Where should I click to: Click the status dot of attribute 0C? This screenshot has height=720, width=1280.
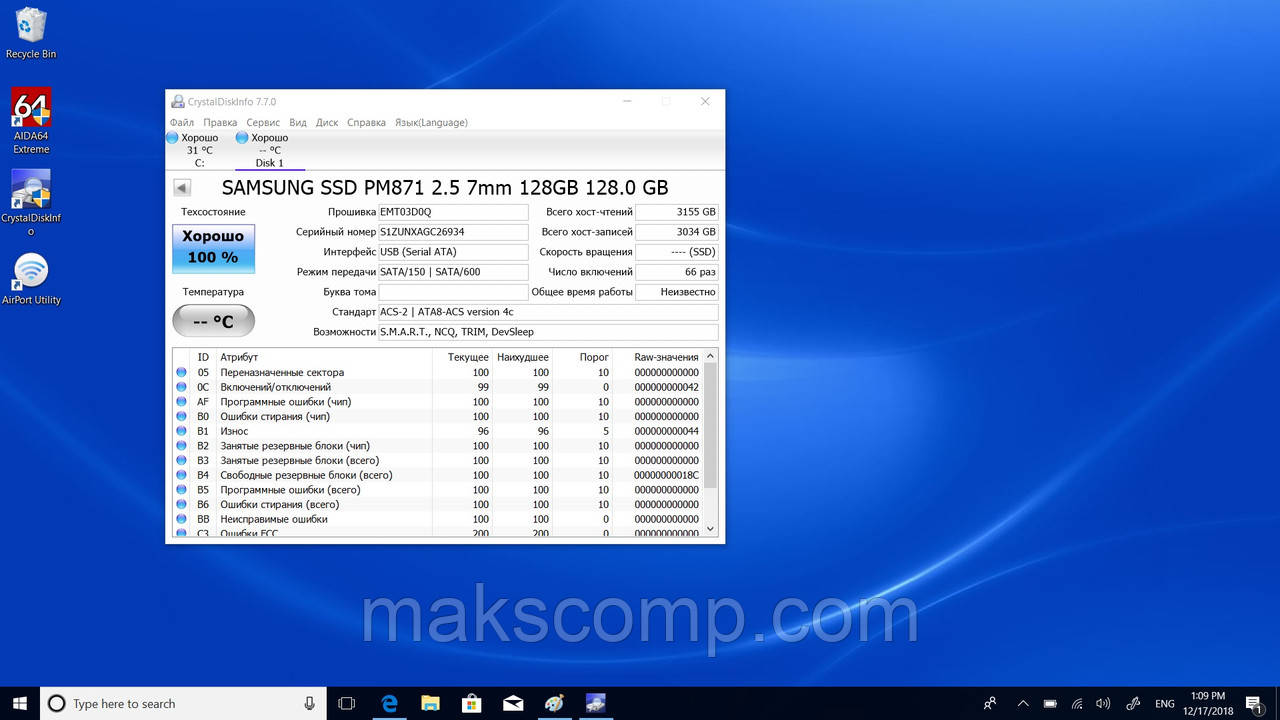[181, 387]
